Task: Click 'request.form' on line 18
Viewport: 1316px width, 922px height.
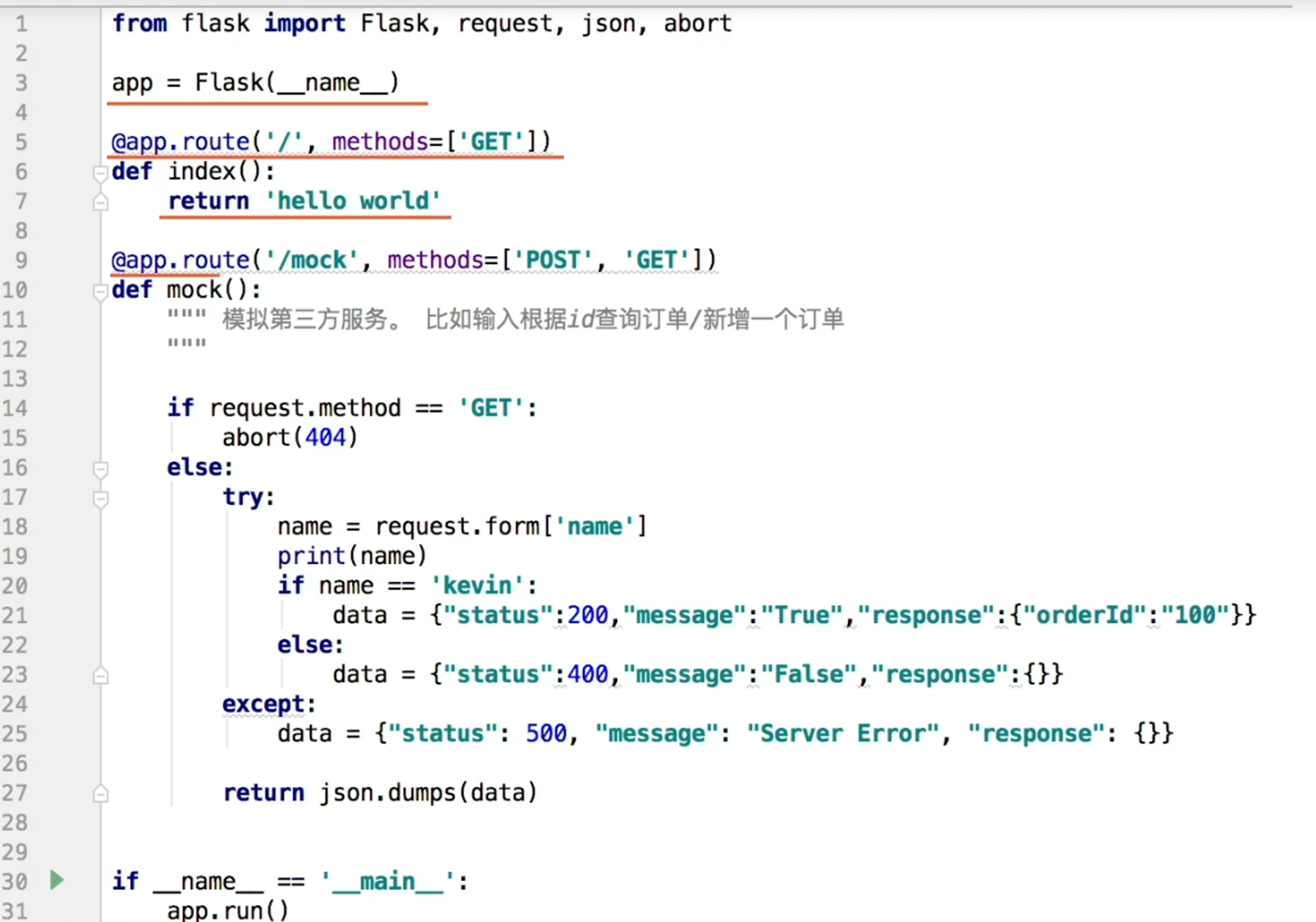Action: [x=457, y=527]
